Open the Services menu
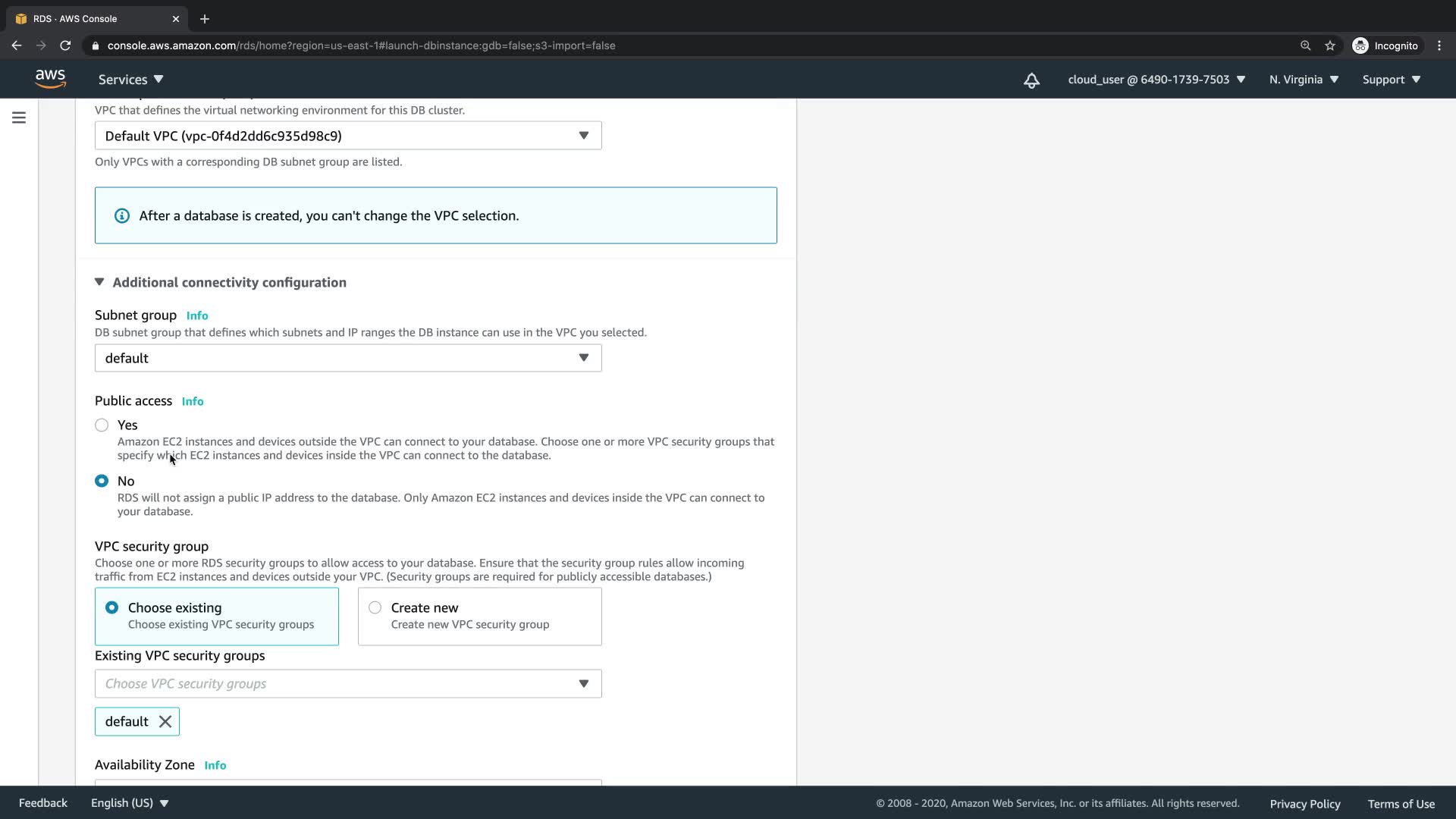 tap(130, 80)
